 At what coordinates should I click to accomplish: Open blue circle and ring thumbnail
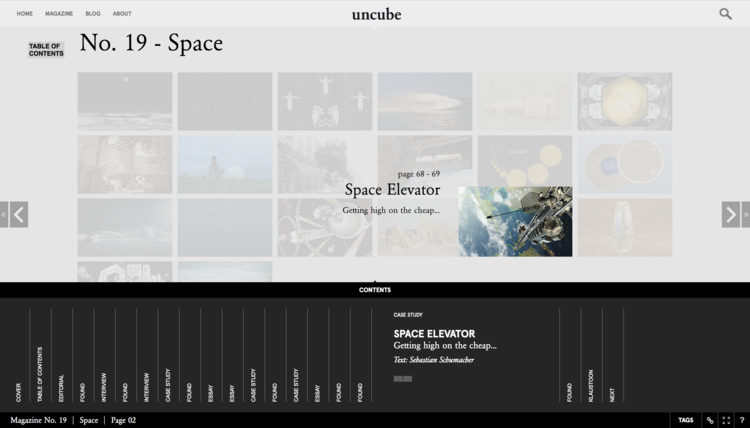[625, 165]
